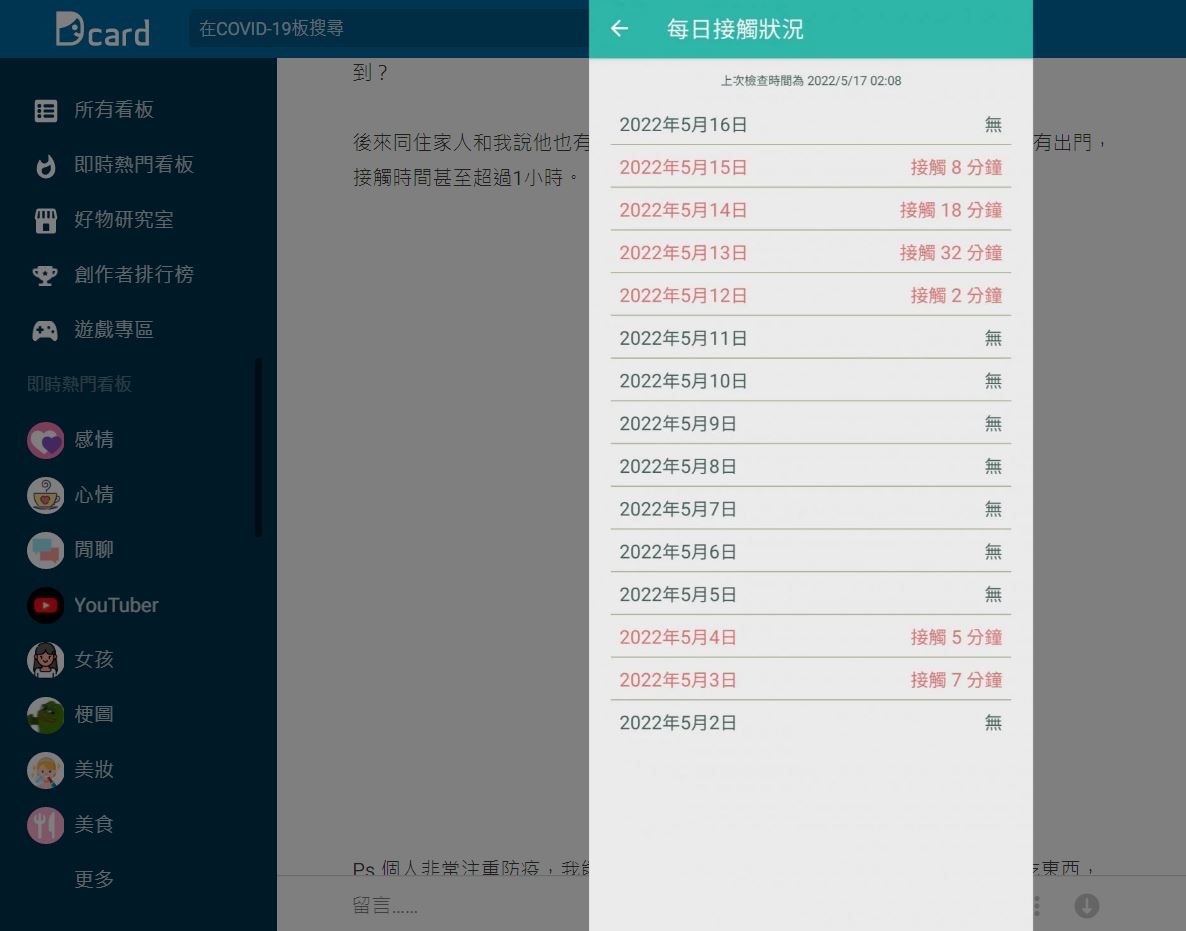Click 接觸 32 分鐘 value
1186x931 pixels.
coord(951,253)
